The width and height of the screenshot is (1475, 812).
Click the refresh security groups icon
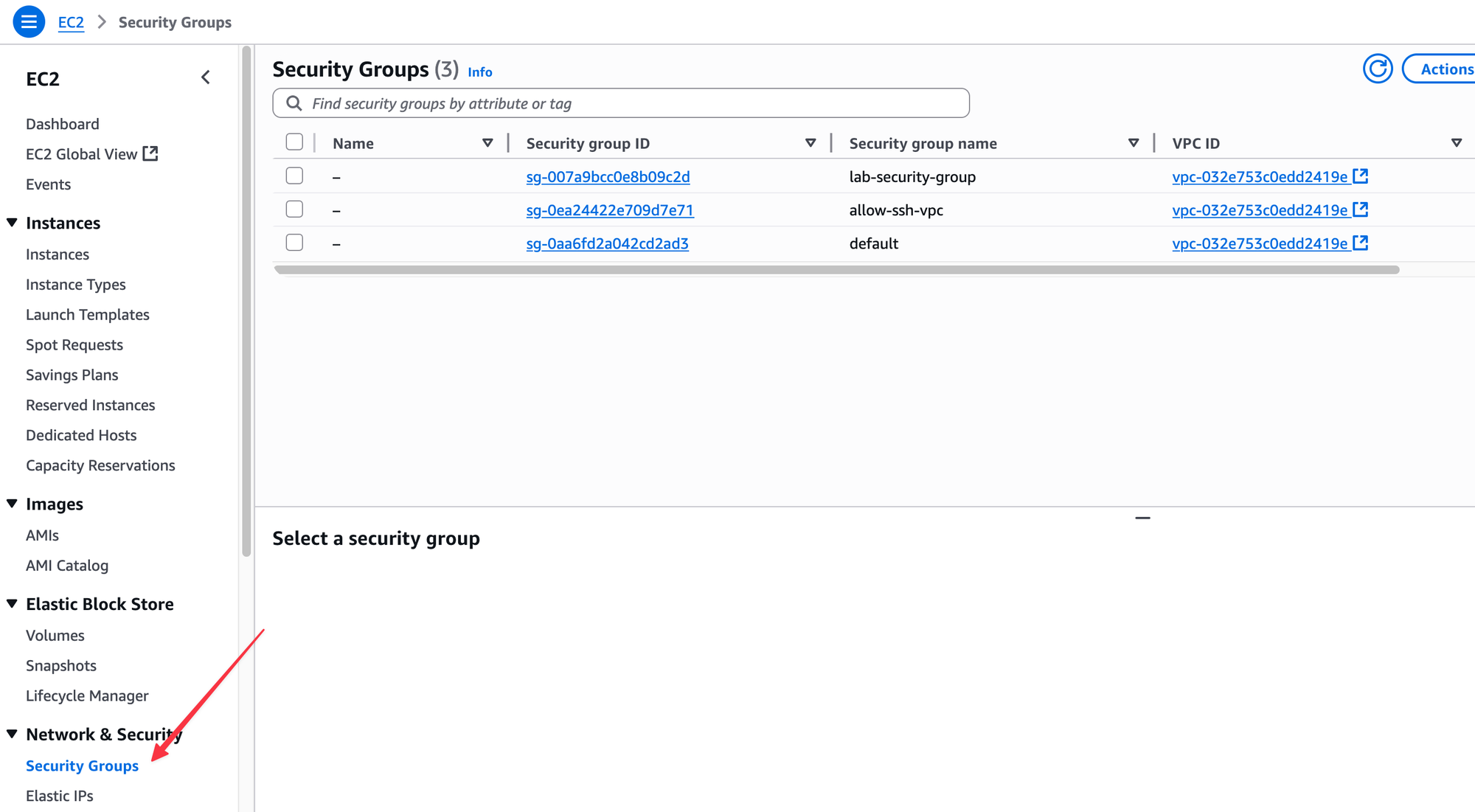point(1378,69)
